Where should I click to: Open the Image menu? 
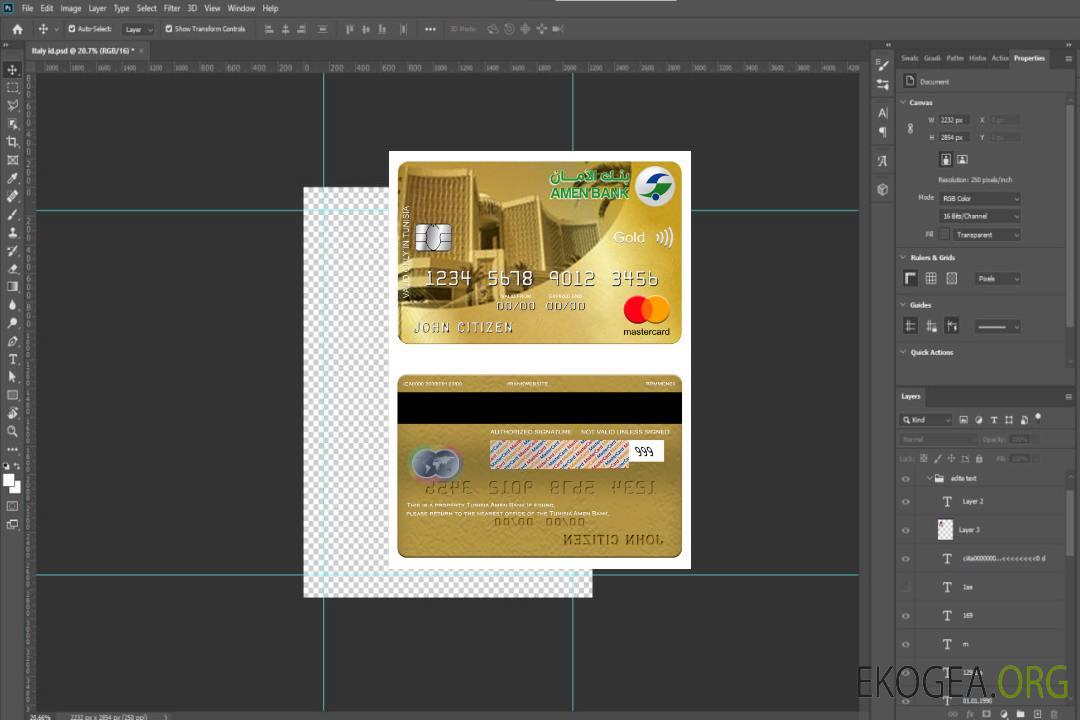pos(71,8)
